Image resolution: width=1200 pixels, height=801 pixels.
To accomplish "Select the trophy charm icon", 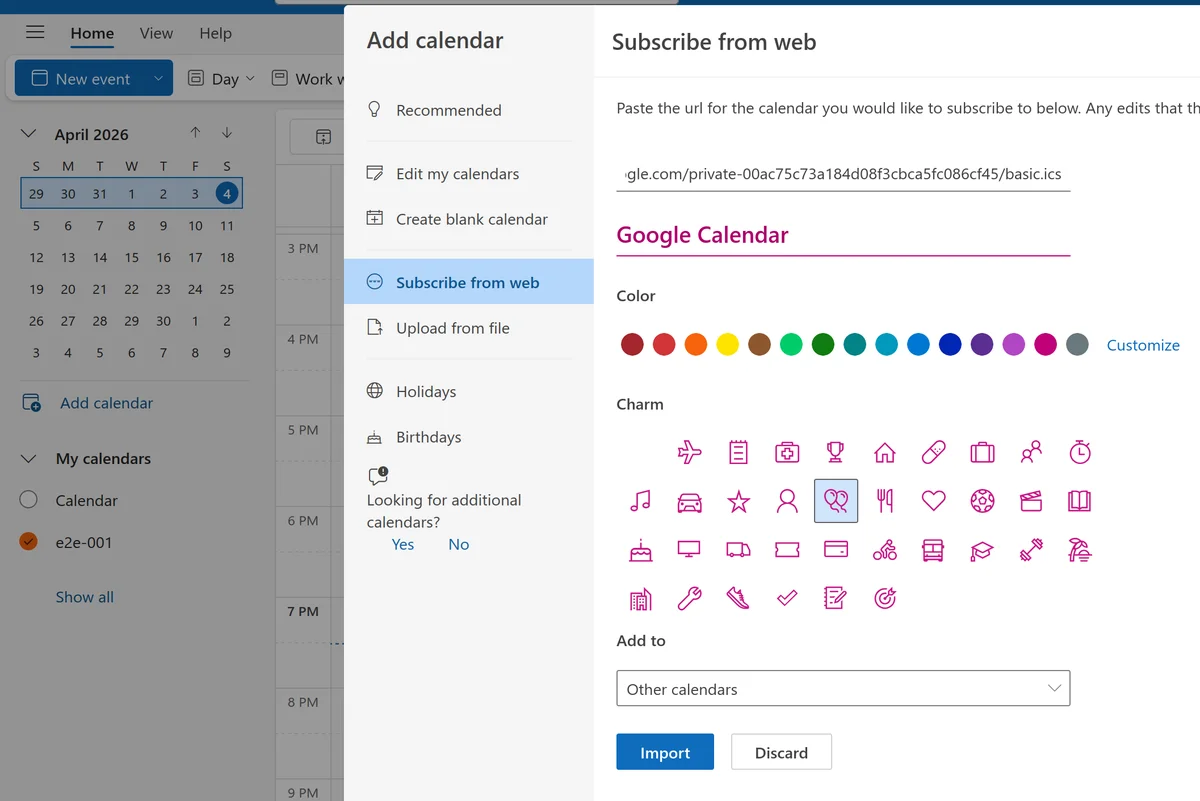I will pyautogui.click(x=835, y=451).
